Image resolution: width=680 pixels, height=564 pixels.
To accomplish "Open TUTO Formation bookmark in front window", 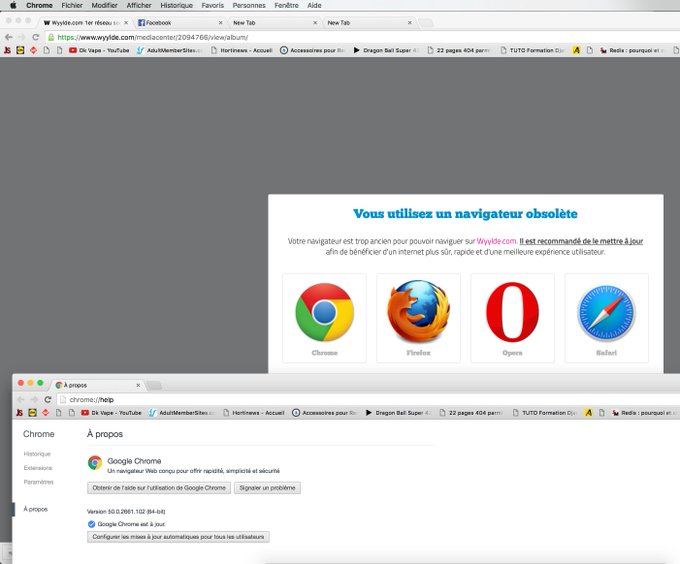I will click(544, 413).
